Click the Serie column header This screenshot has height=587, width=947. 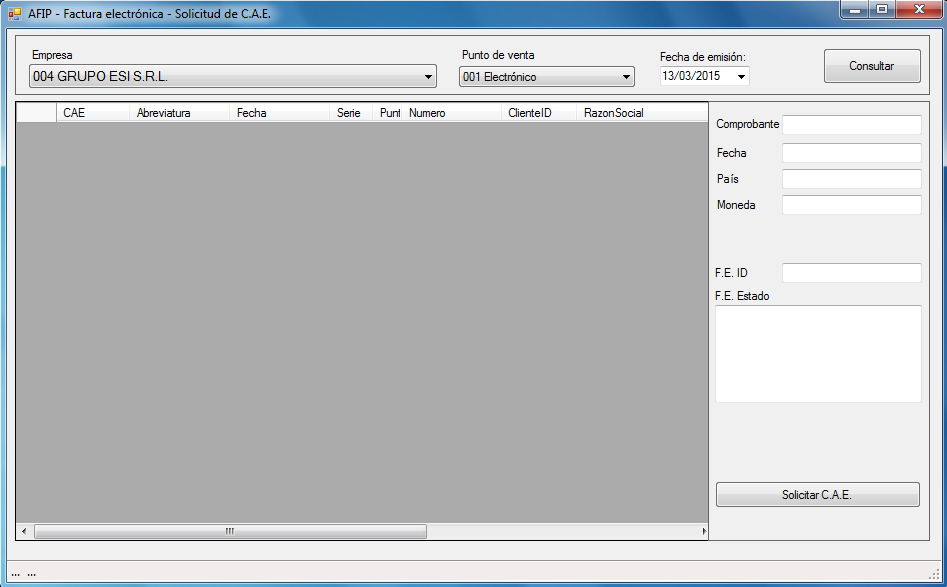point(351,113)
